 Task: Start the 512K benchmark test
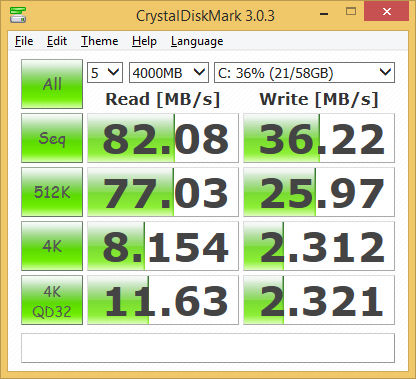click(x=52, y=192)
